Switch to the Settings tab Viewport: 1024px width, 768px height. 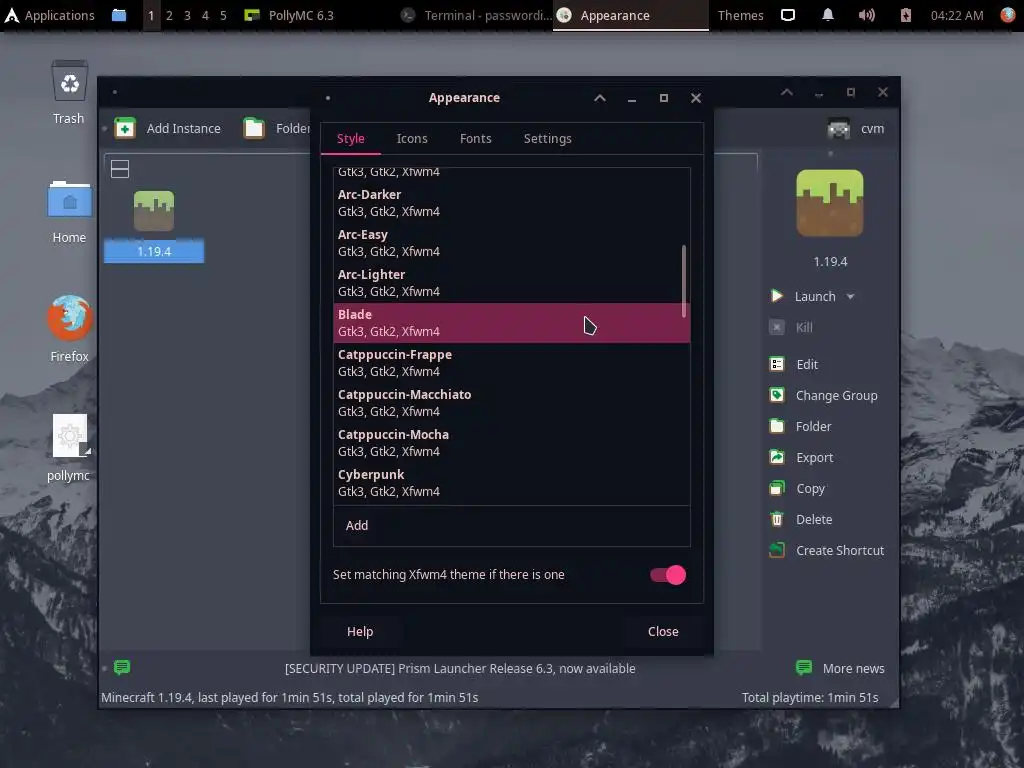coord(547,138)
